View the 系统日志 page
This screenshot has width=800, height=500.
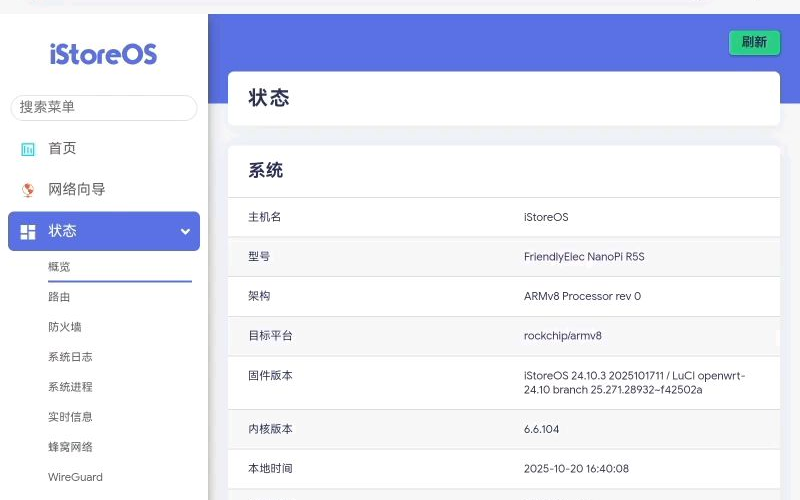coord(70,357)
